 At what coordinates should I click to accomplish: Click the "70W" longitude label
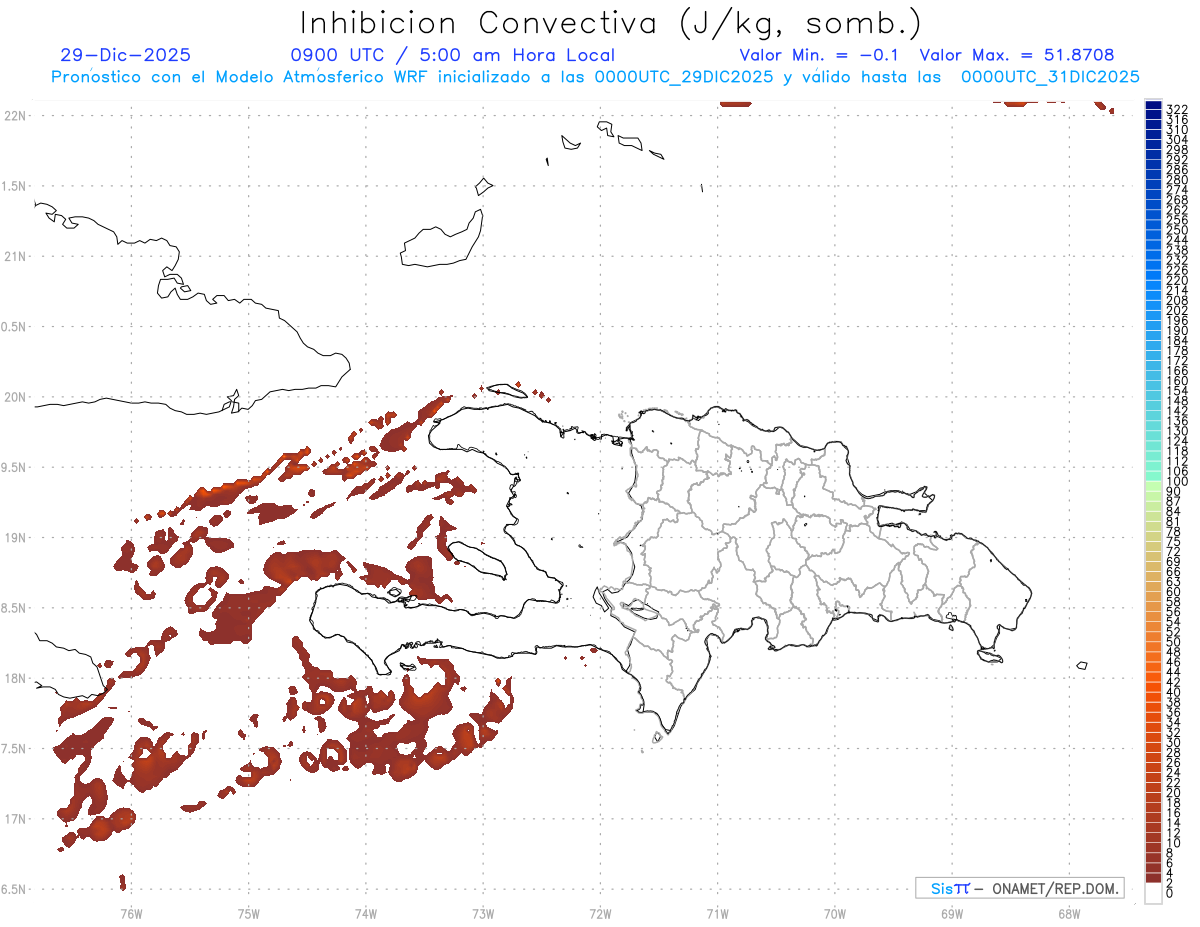coord(835,913)
